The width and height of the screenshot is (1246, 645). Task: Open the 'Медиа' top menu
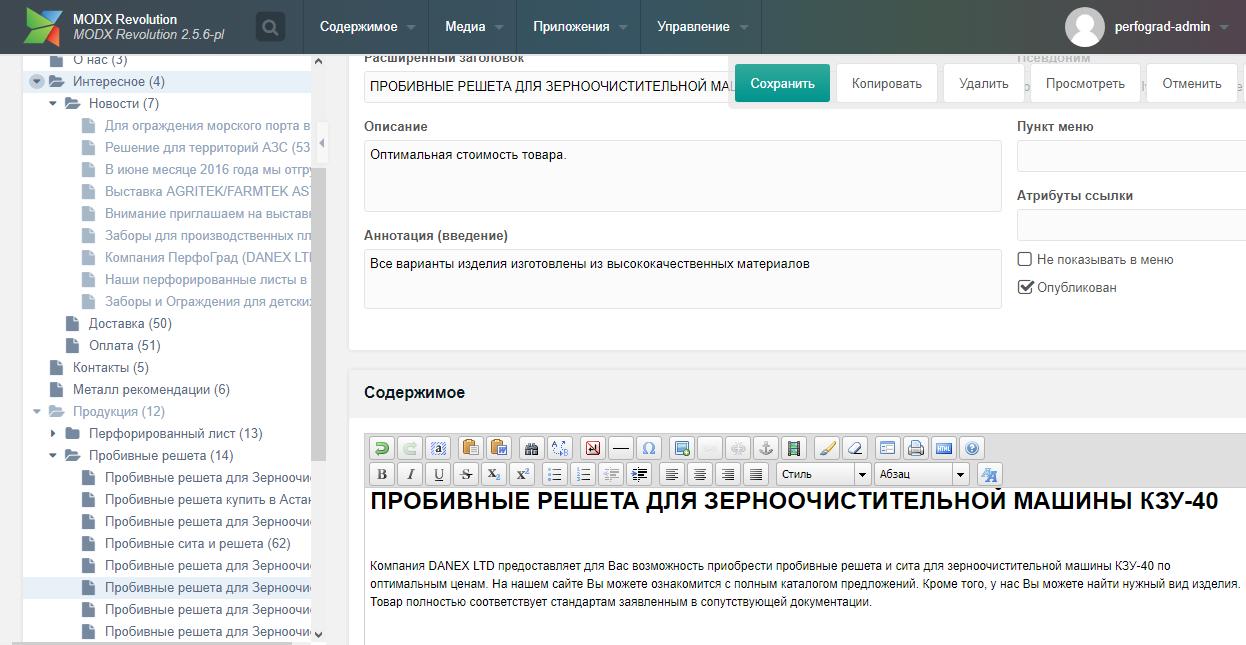point(474,27)
